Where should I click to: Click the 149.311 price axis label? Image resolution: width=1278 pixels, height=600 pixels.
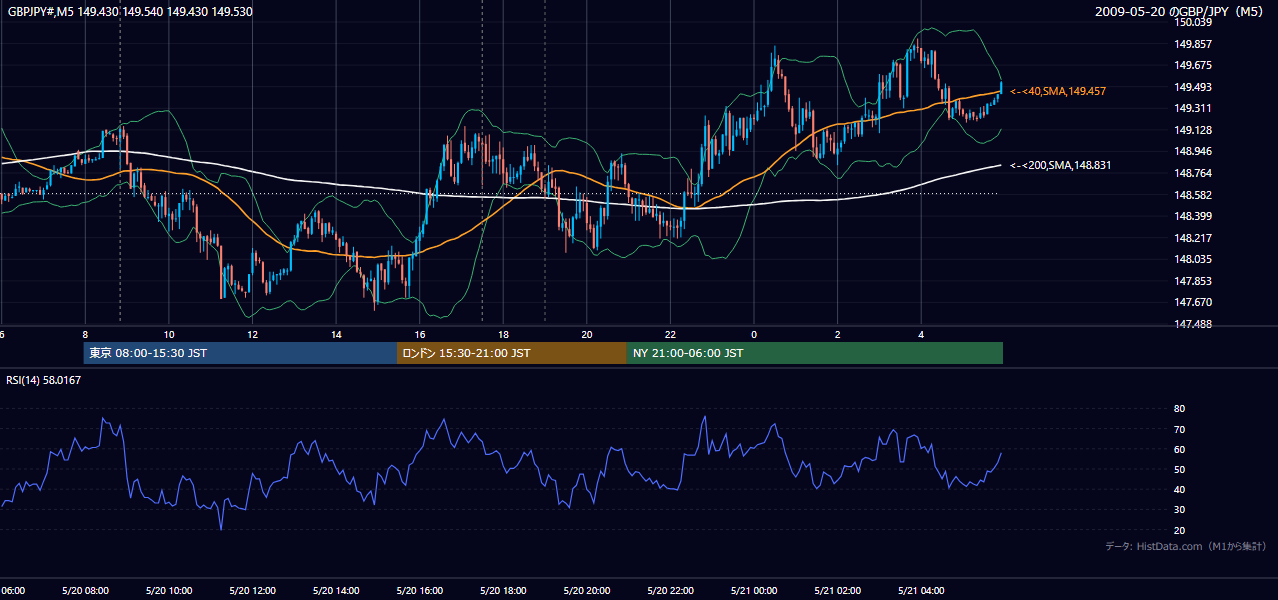(1193, 108)
